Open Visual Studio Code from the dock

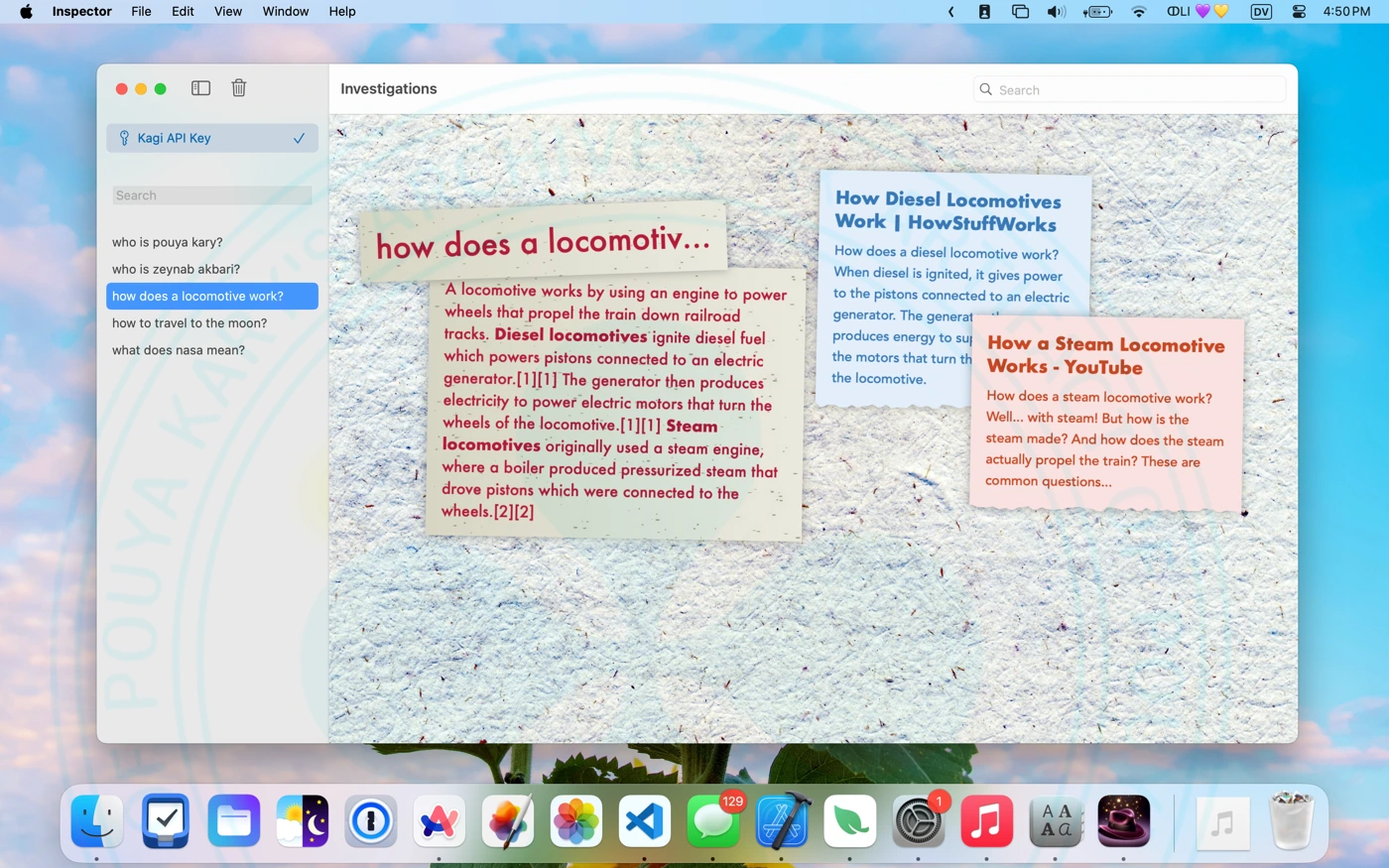(x=645, y=821)
